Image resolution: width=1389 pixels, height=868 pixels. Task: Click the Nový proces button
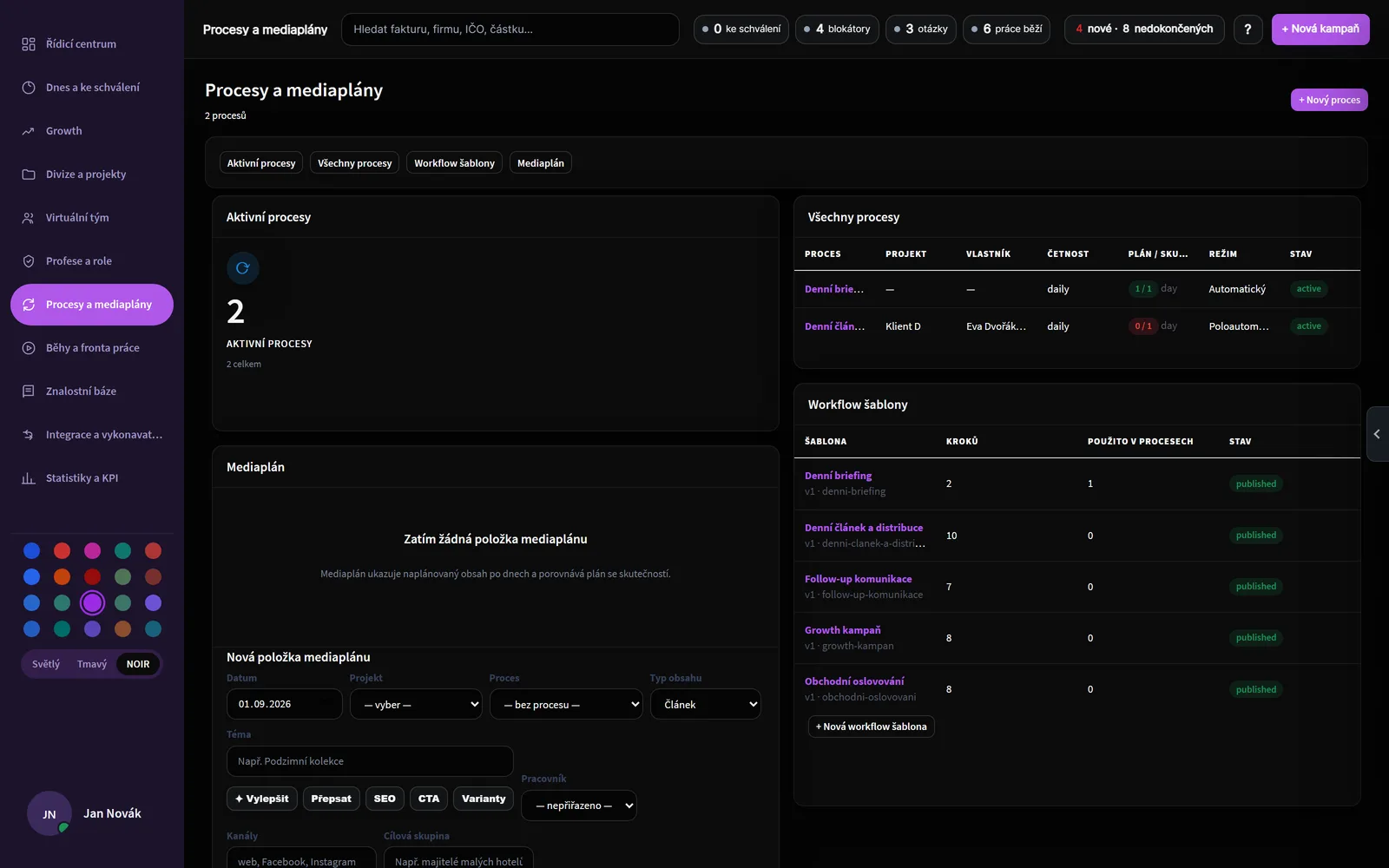1329,100
